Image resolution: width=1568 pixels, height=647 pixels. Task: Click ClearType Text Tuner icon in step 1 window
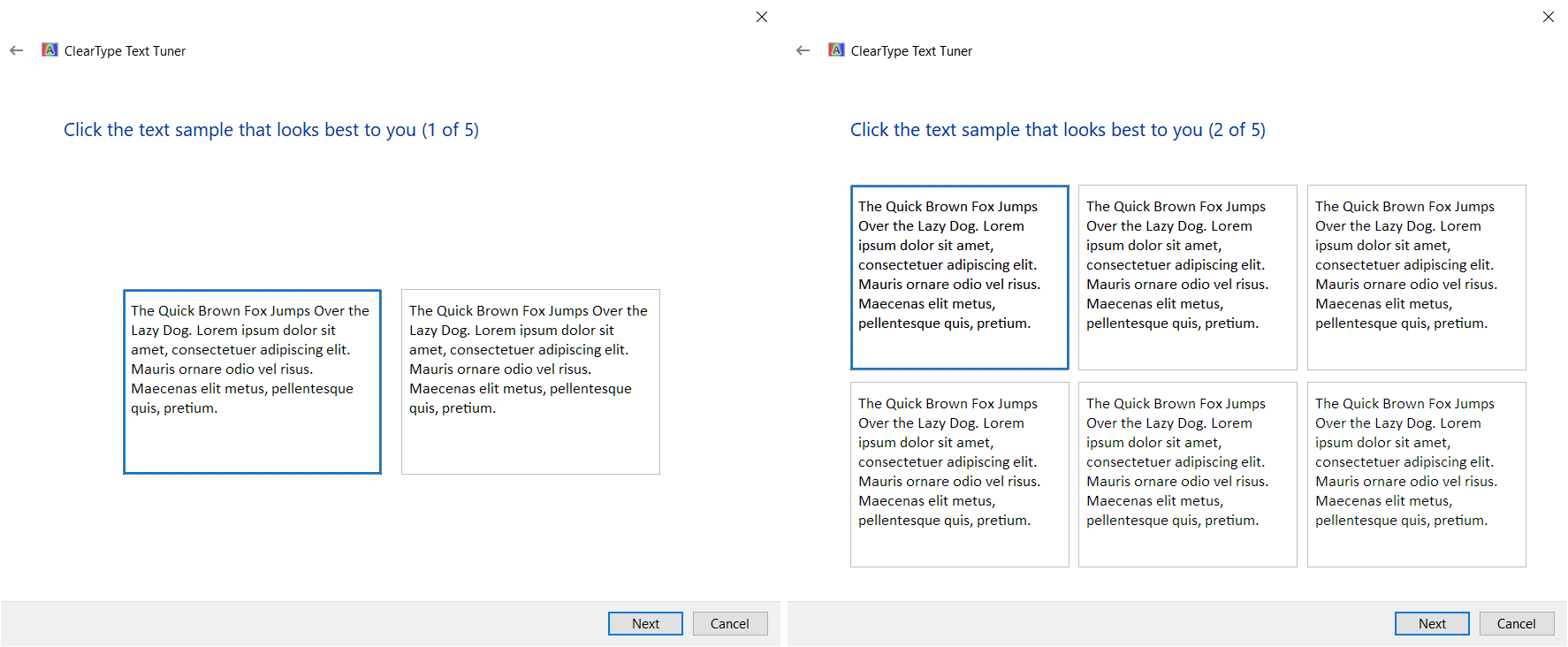(49, 50)
